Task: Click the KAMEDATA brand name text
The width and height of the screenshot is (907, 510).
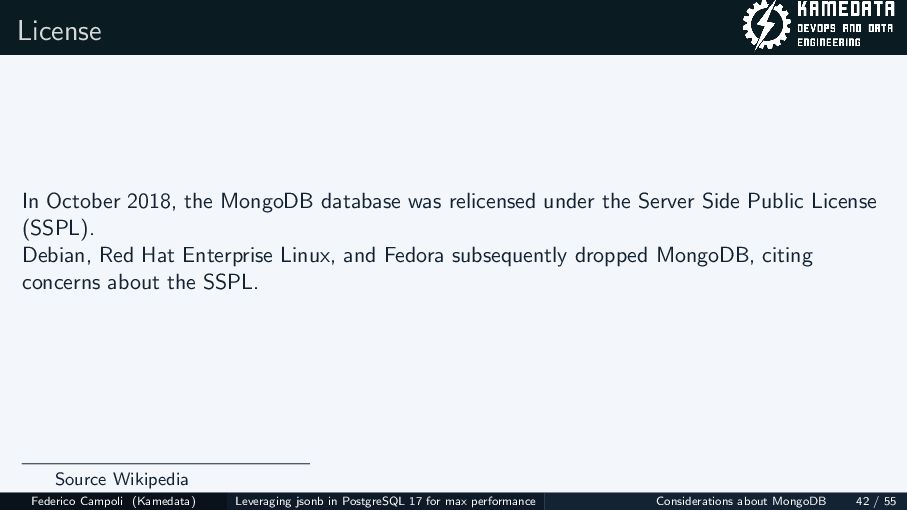Action: click(x=844, y=12)
